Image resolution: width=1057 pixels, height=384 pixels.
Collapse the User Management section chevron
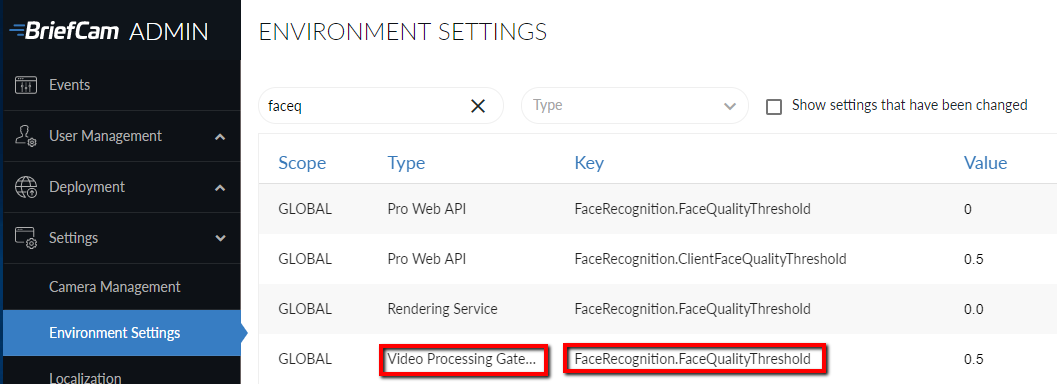(x=220, y=137)
